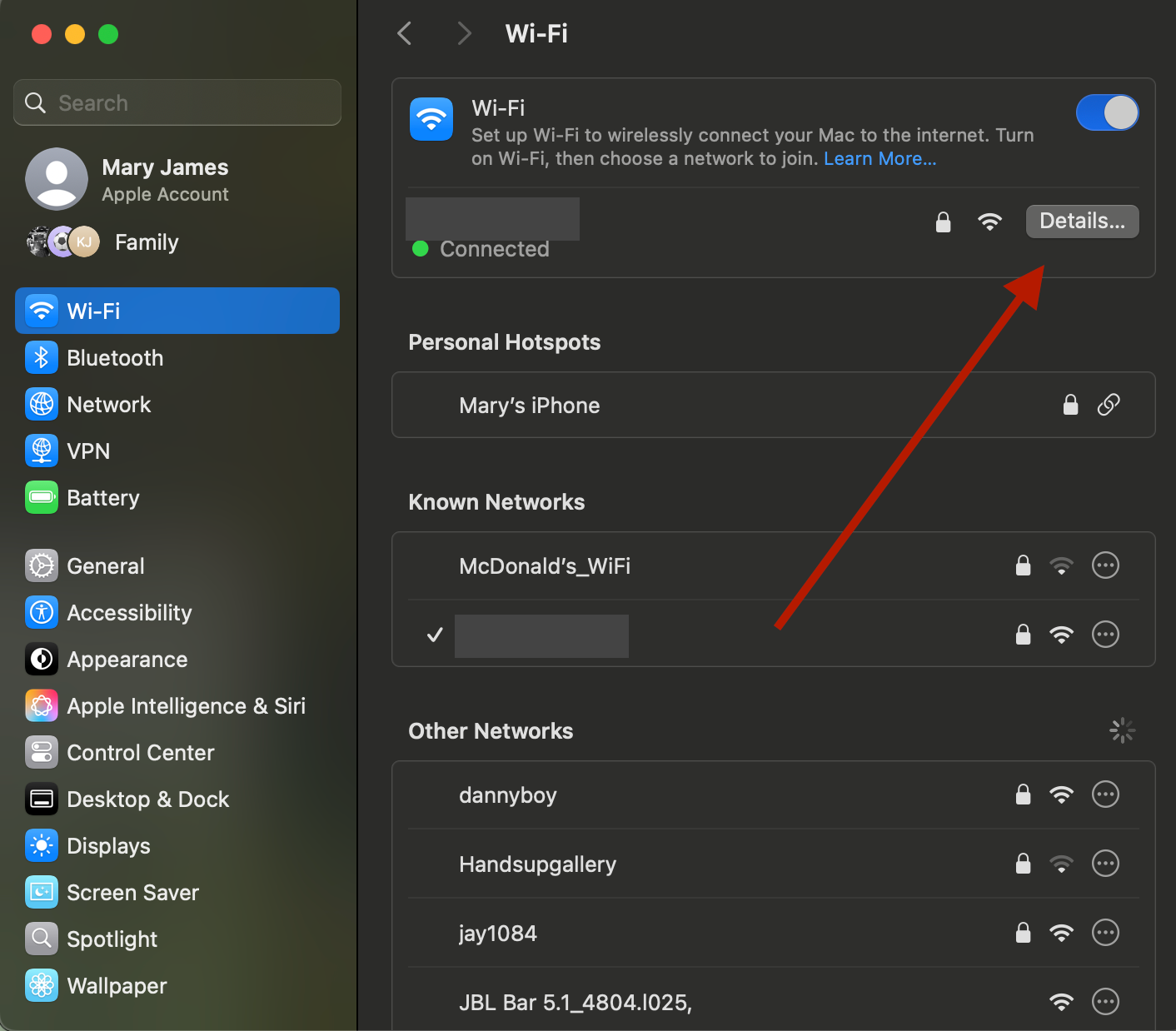Screen dimensions: 1176x1031
Task: Click the Screen Saver icon
Action: [42, 893]
